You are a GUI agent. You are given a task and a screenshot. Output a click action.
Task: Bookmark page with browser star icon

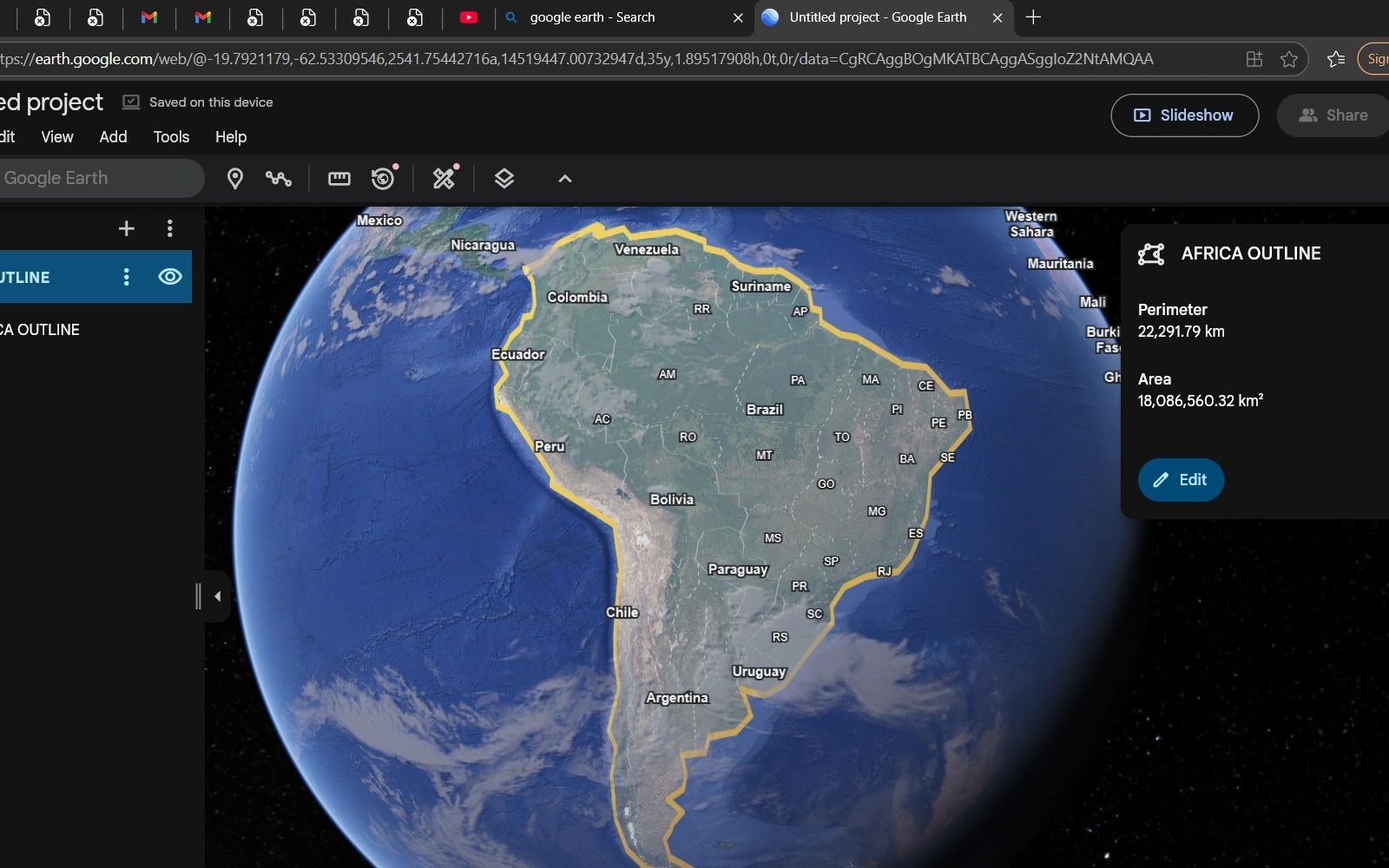pyautogui.click(x=1289, y=59)
